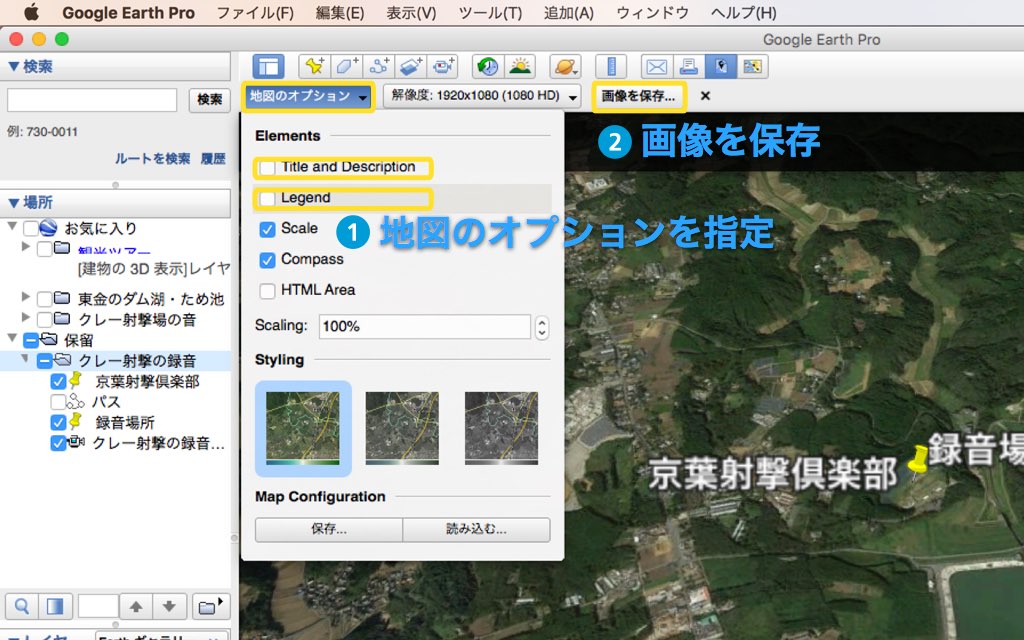Expand the クレー射撃場の音 folder

(25, 317)
